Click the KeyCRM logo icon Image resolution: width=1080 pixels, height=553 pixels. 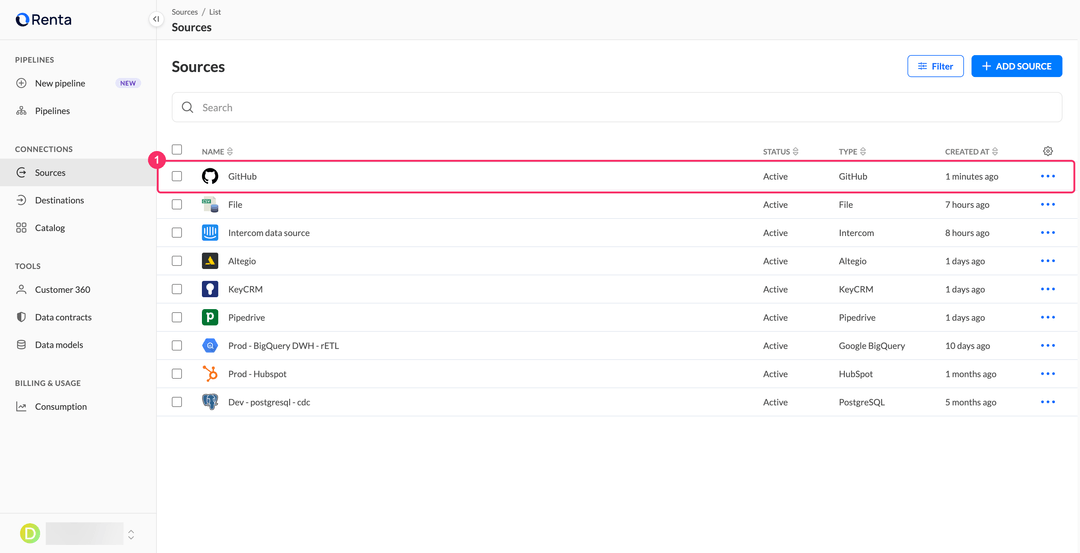coord(210,289)
